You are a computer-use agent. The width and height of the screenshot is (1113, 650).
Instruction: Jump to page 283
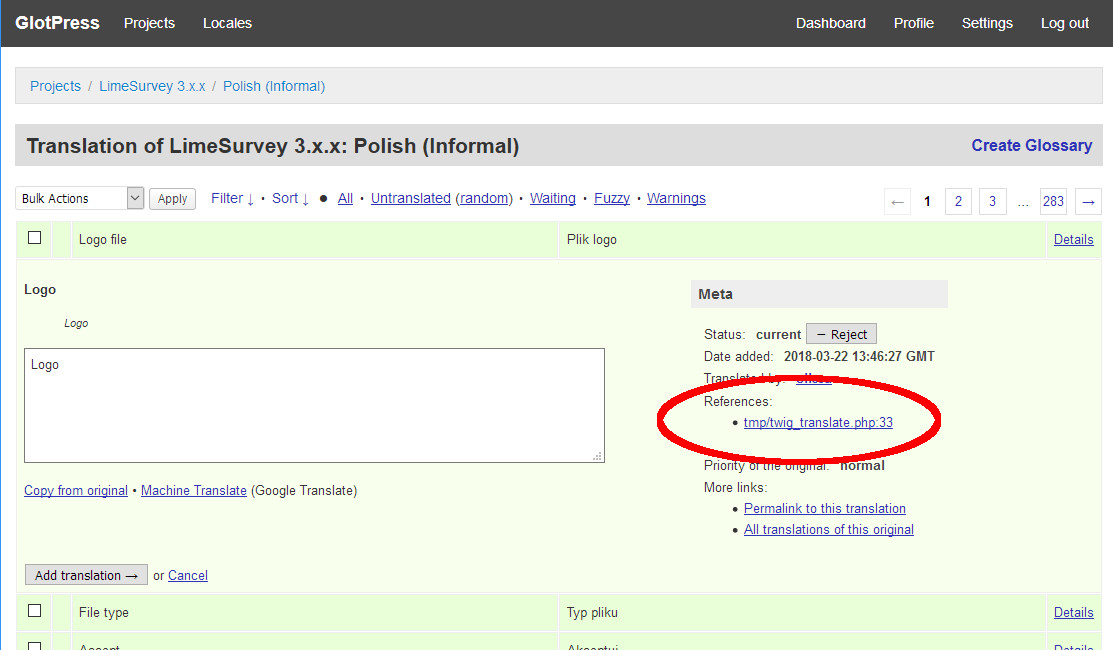[1052, 201]
